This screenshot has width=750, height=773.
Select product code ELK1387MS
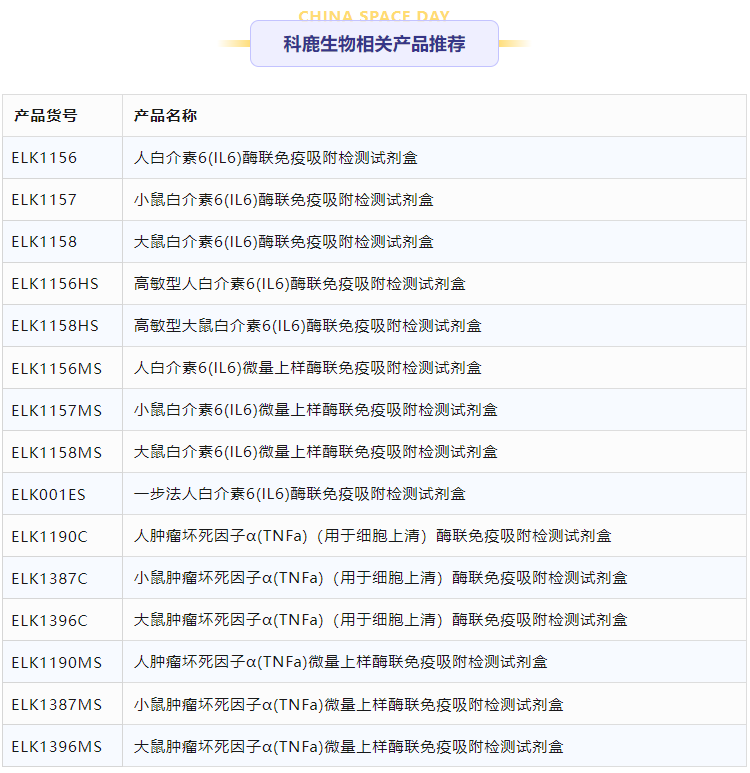[x=57, y=704]
